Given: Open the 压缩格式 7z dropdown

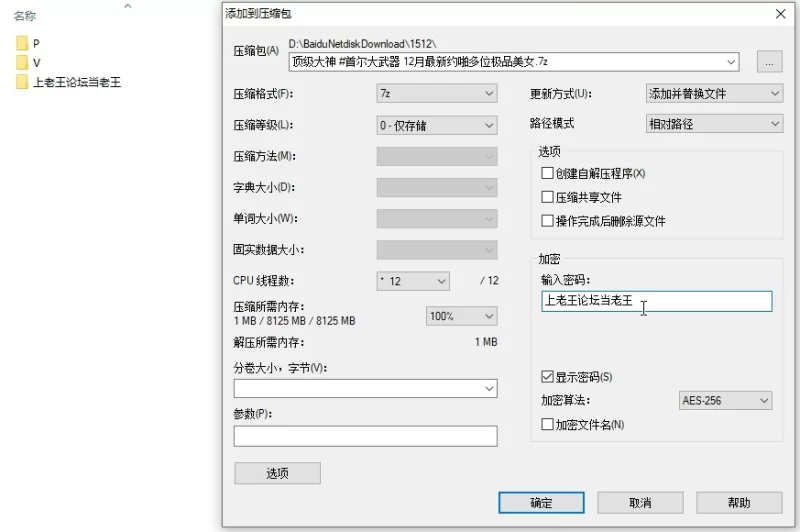Looking at the screenshot, I should tap(437, 93).
